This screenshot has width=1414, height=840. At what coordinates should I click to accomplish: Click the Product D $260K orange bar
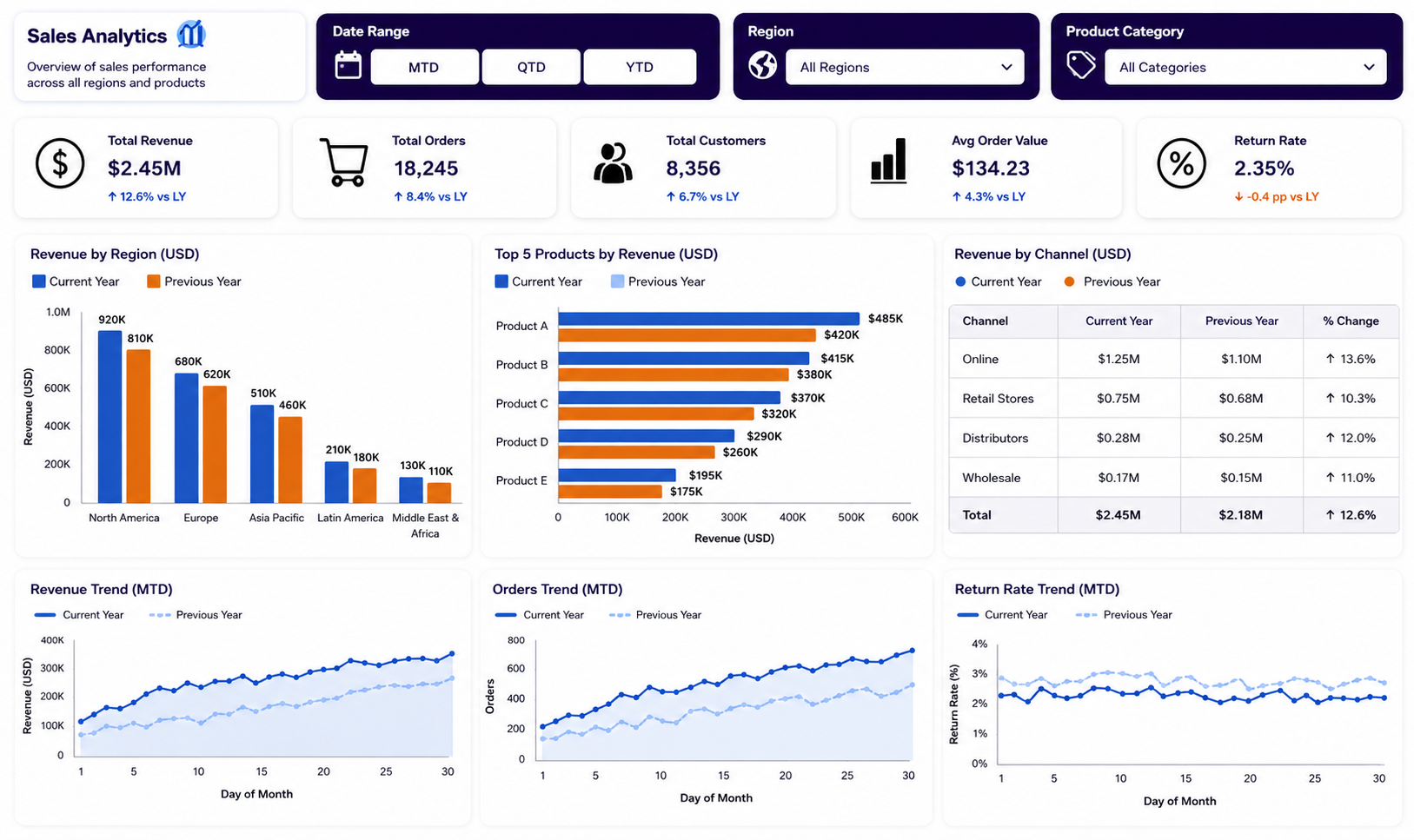[x=636, y=452]
